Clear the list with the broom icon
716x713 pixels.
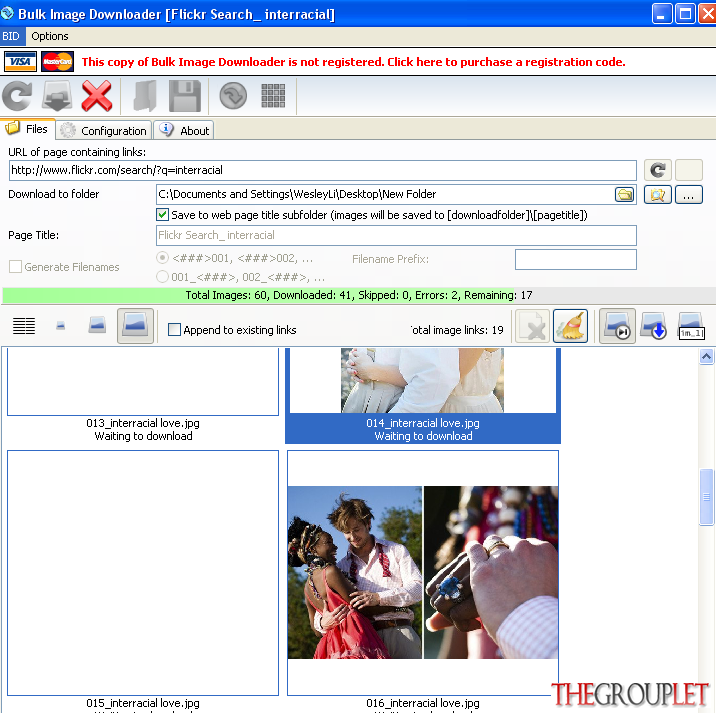570,326
